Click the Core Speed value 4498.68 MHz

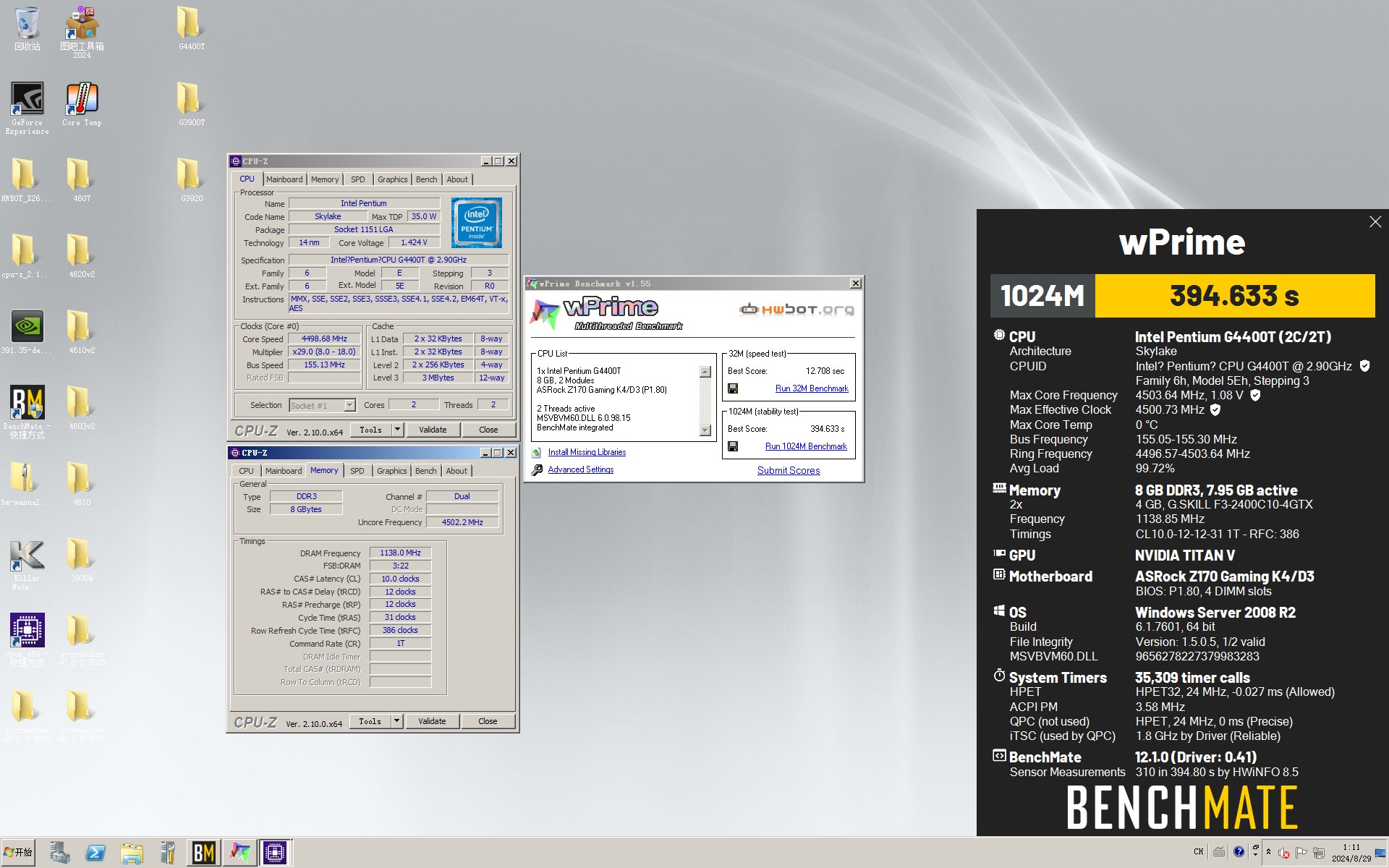pyautogui.click(x=324, y=339)
